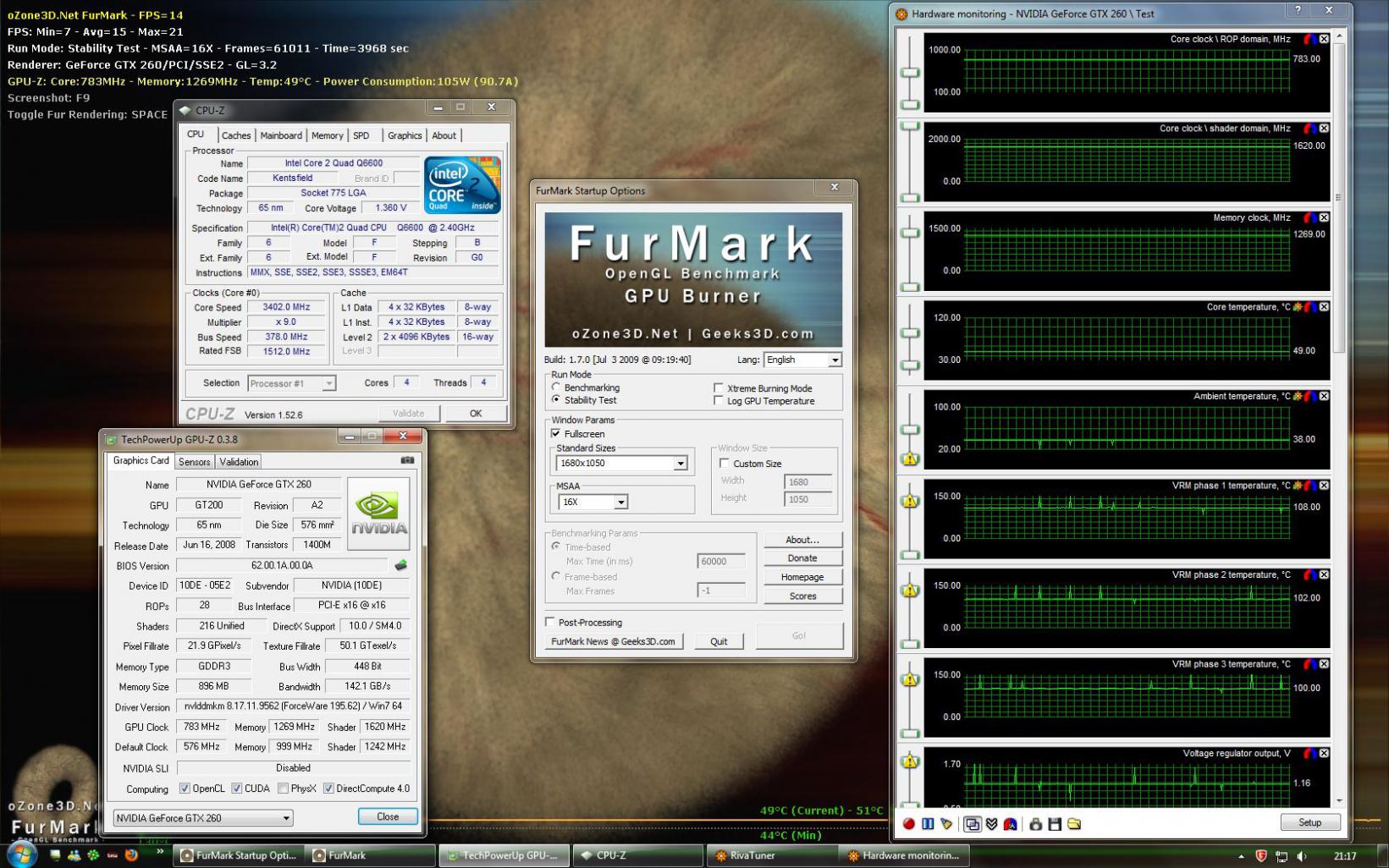
Task: Click the network icon in the system tray
Action: click(1282, 856)
